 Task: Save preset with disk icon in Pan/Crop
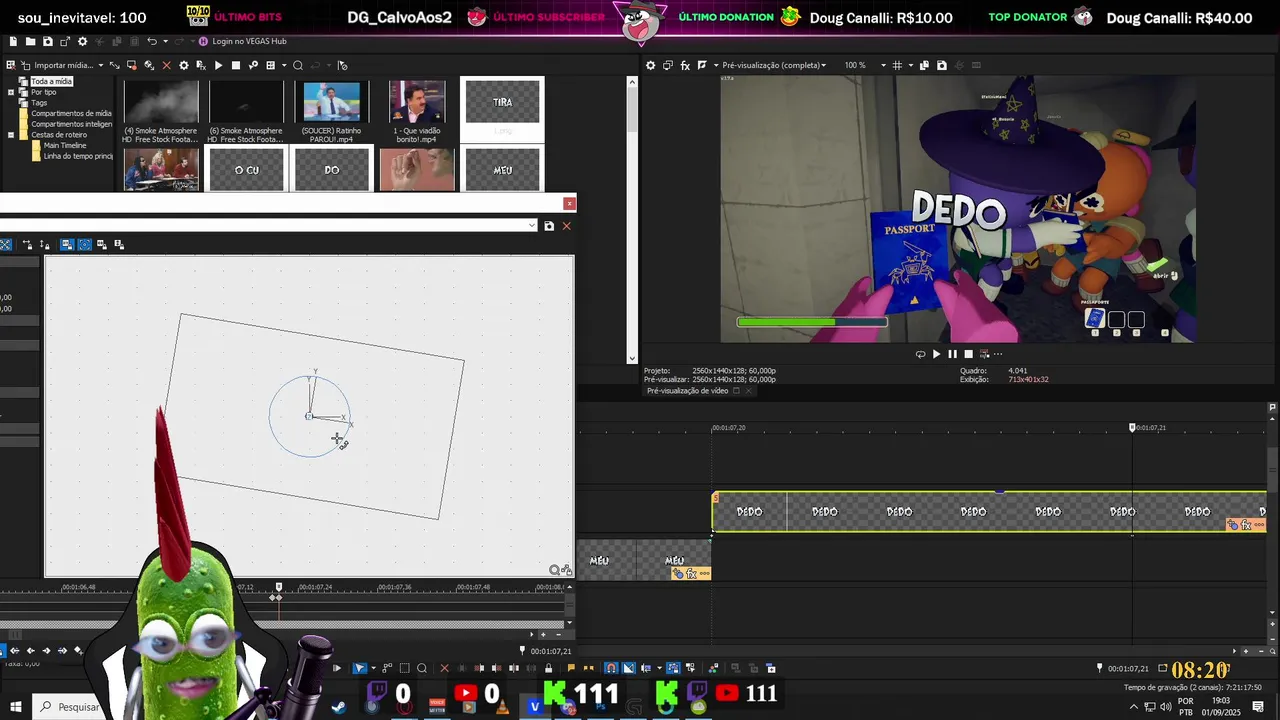(x=549, y=226)
